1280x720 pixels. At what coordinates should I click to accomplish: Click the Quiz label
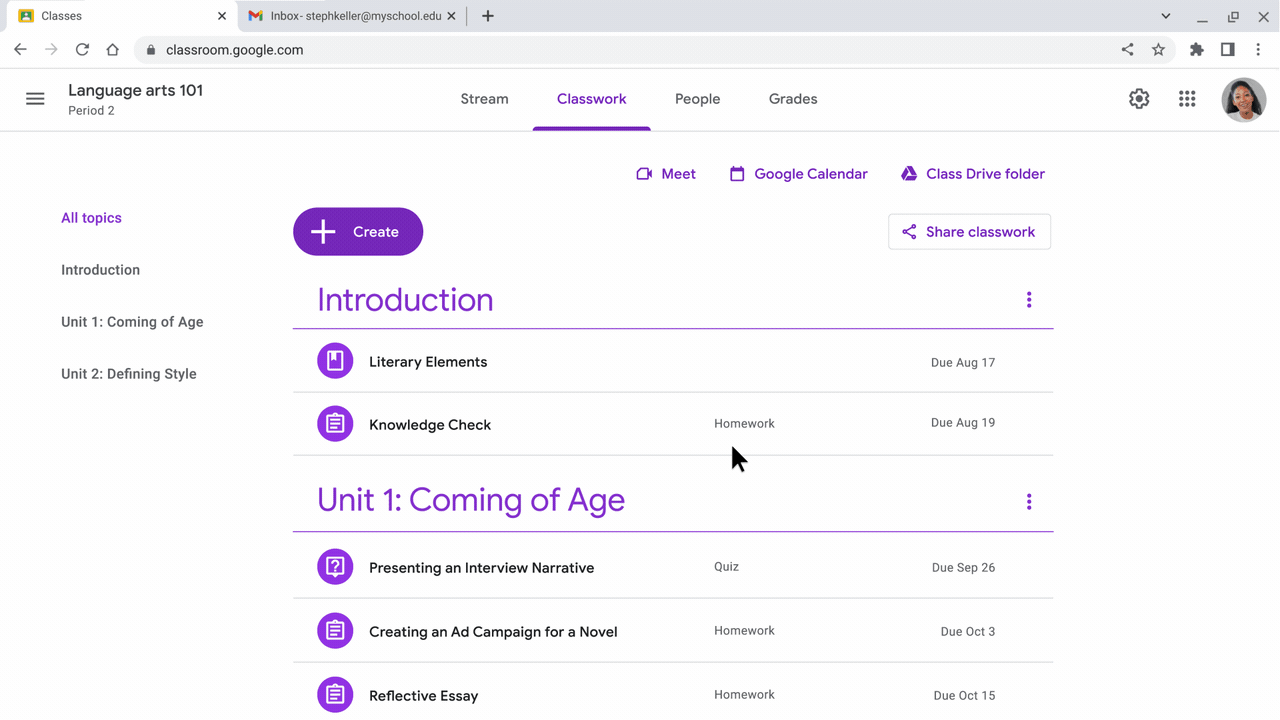point(726,567)
